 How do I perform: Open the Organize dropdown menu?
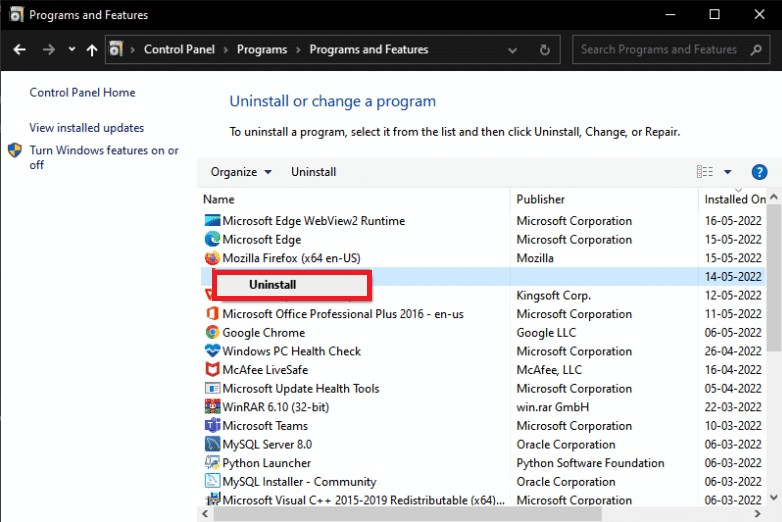241,172
